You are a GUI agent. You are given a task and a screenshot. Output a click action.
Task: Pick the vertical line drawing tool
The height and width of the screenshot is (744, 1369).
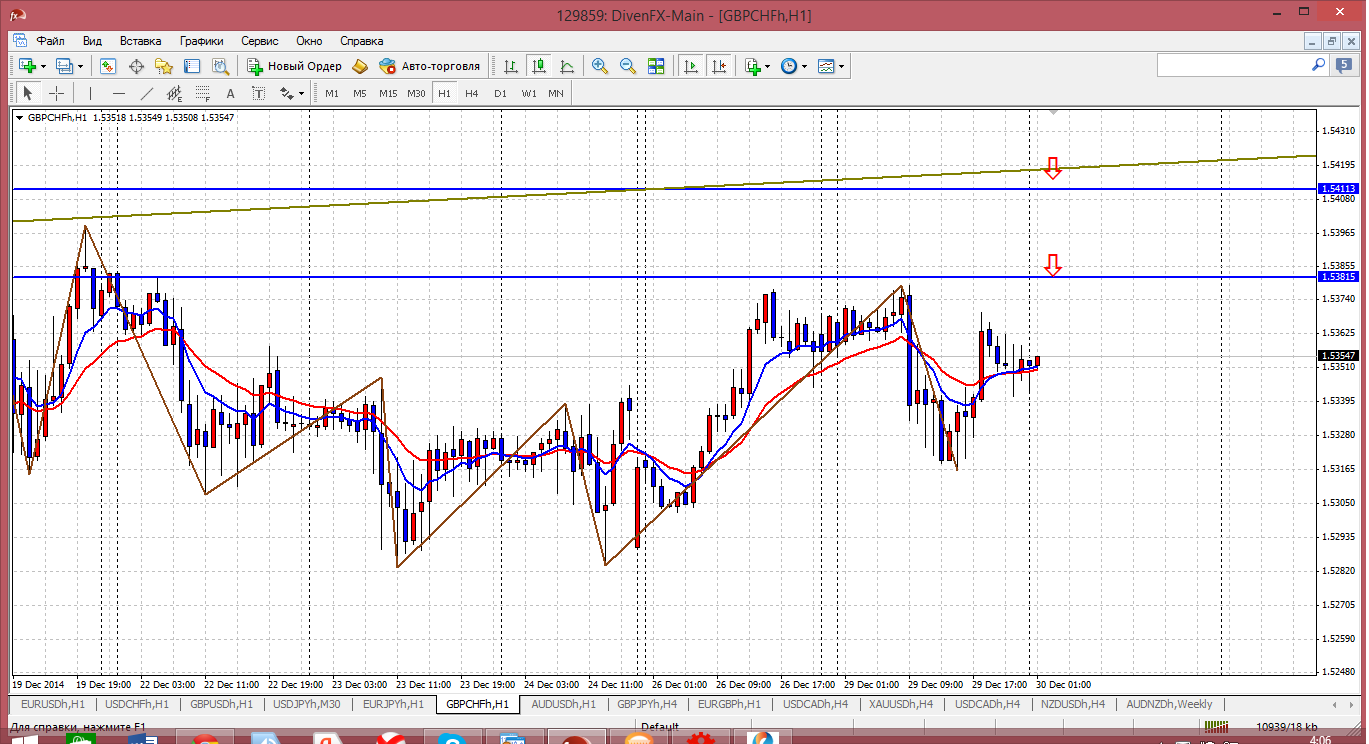coord(90,93)
